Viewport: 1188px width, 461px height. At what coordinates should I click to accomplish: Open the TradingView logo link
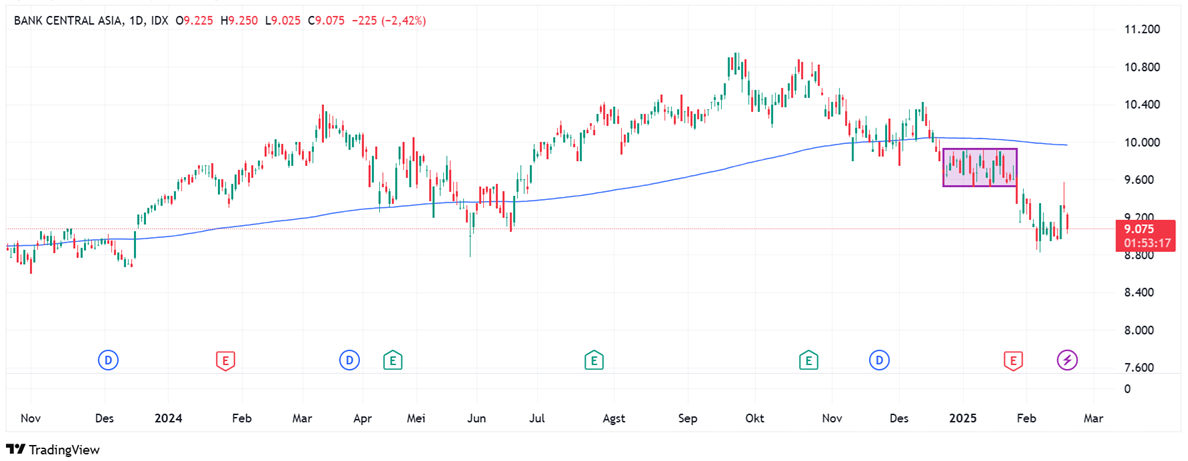[x=52, y=450]
